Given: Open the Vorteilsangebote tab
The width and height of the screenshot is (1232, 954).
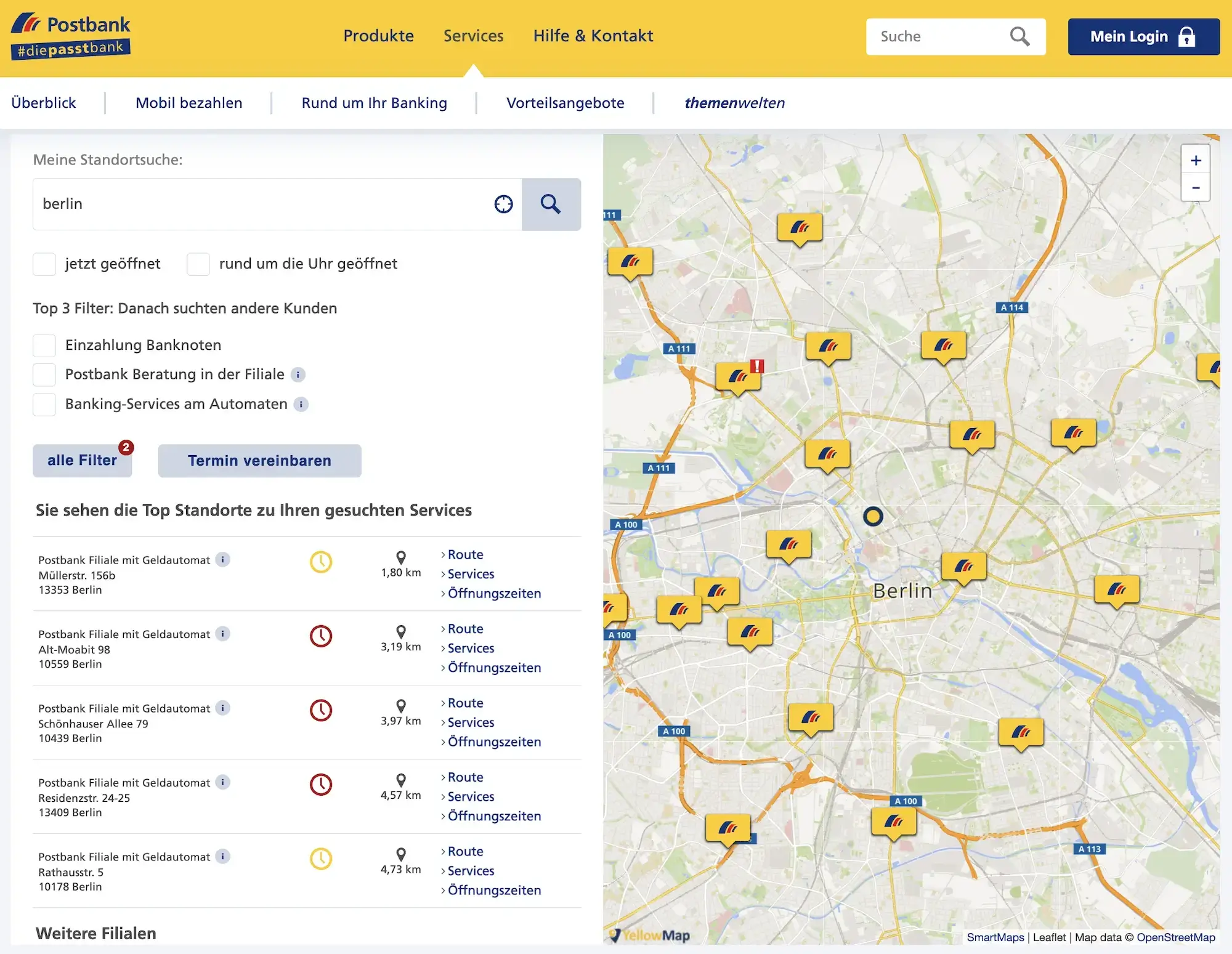Looking at the screenshot, I should pyautogui.click(x=565, y=103).
